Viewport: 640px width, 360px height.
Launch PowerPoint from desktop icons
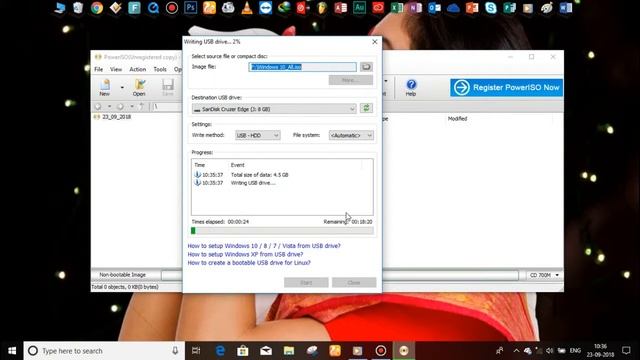[x=472, y=8]
